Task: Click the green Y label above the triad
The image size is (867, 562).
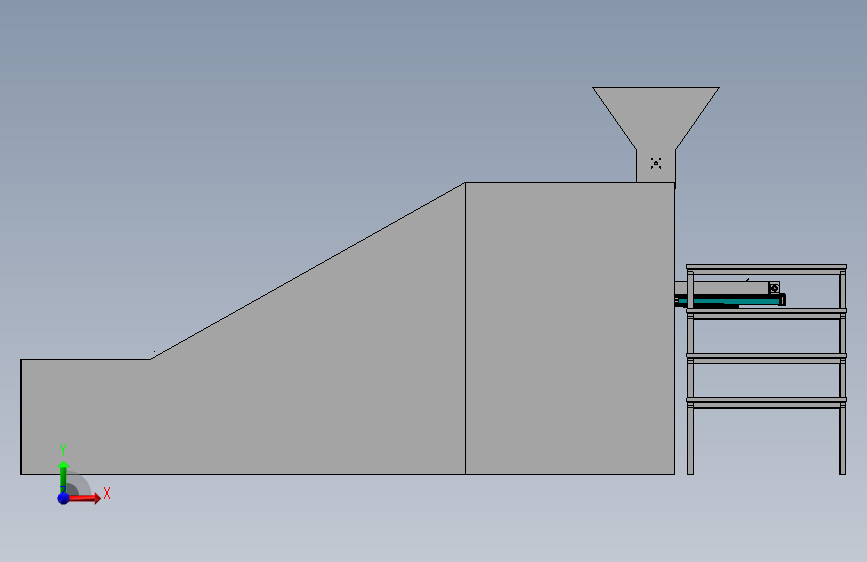Action: 63,450
